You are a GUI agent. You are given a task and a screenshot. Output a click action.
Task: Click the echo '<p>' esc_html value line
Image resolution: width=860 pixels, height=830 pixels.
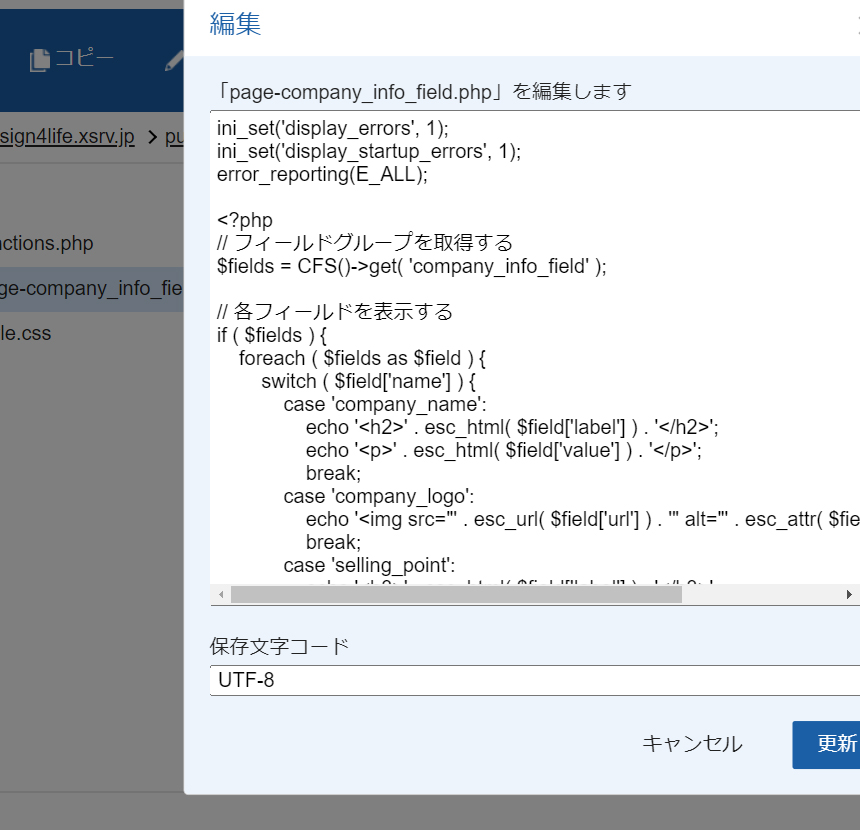tap(503, 450)
